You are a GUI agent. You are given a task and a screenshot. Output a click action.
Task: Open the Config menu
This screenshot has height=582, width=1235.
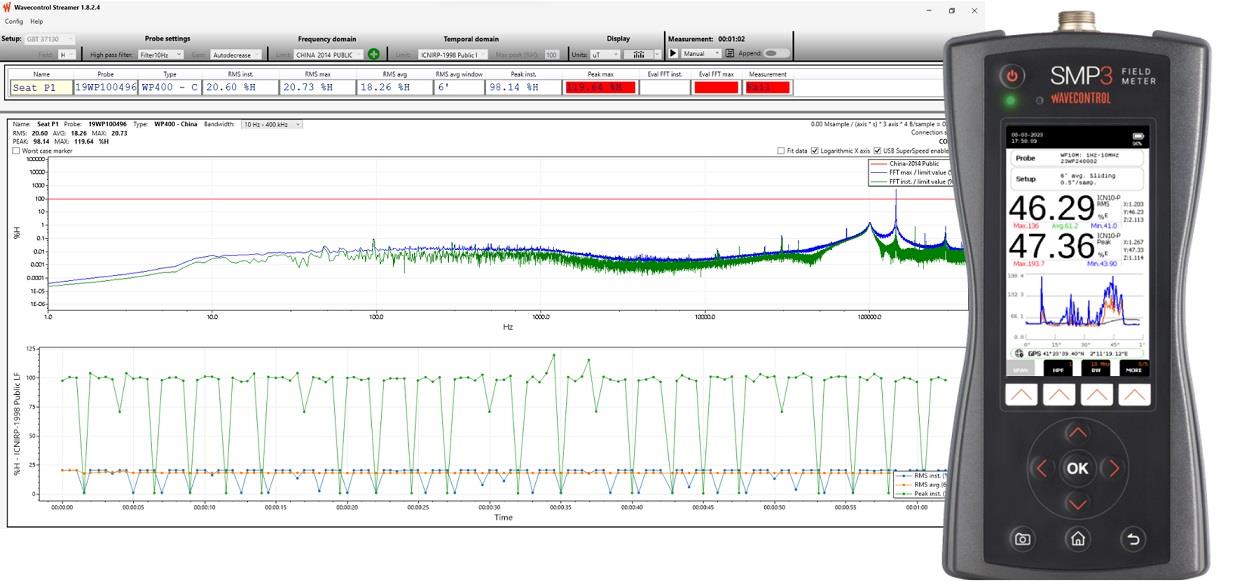14,21
